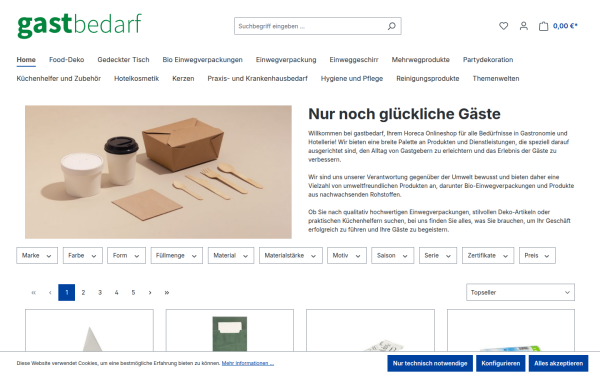Expand the Material filter
The width and height of the screenshot is (600, 375).
231,255
